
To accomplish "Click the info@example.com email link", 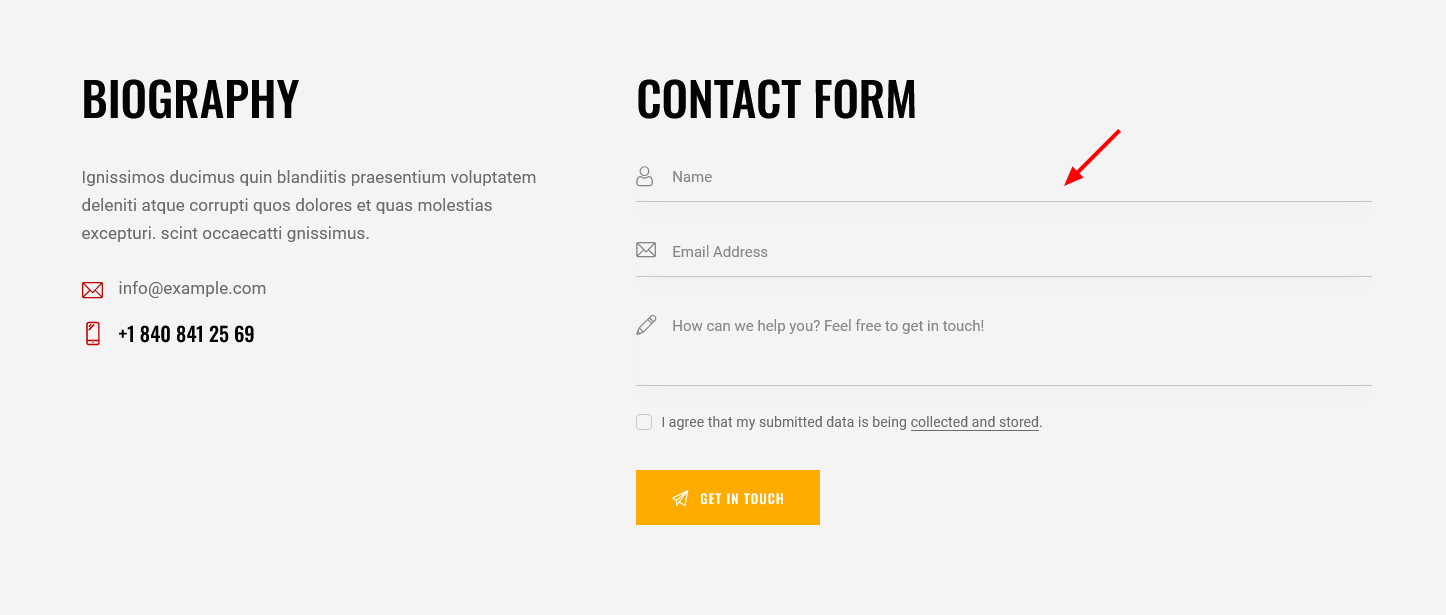I will click(x=192, y=288).
